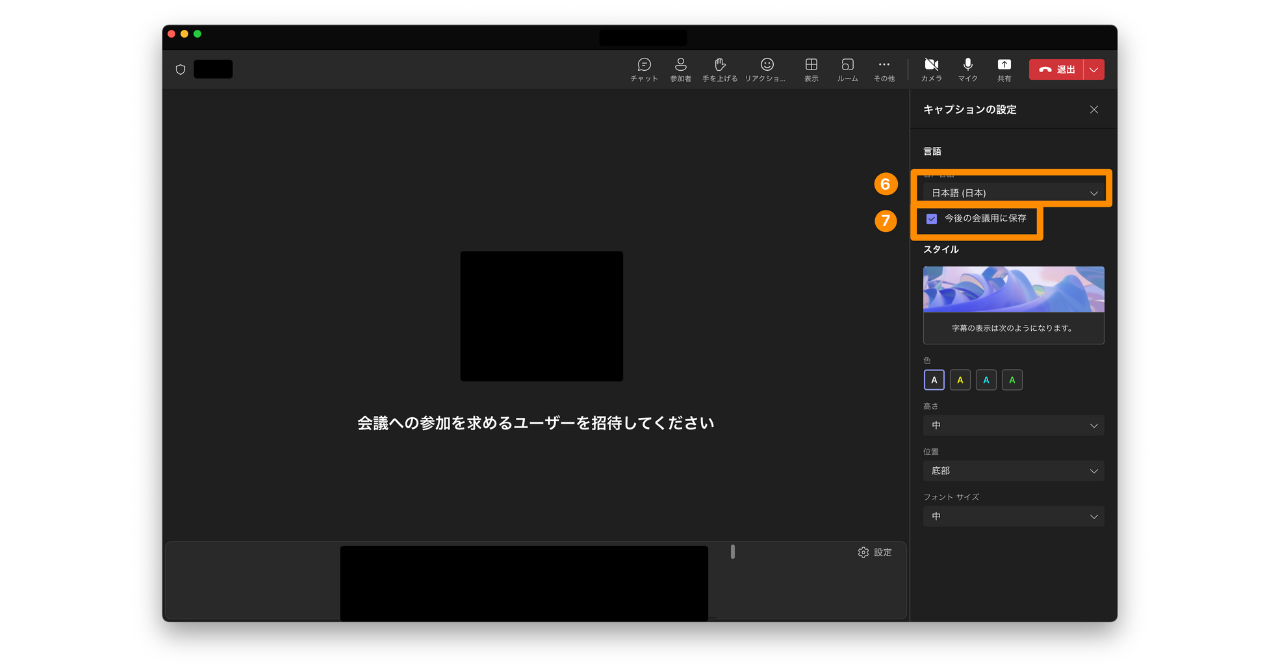Select the yellow caption color swatch
Image resolution: width=1280 pixels, height=670 pixels.
click(x=960, y=380)
